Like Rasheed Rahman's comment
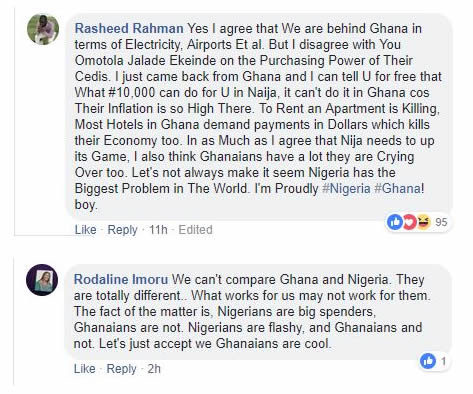 pyautogui.click(x=85, y=230)
